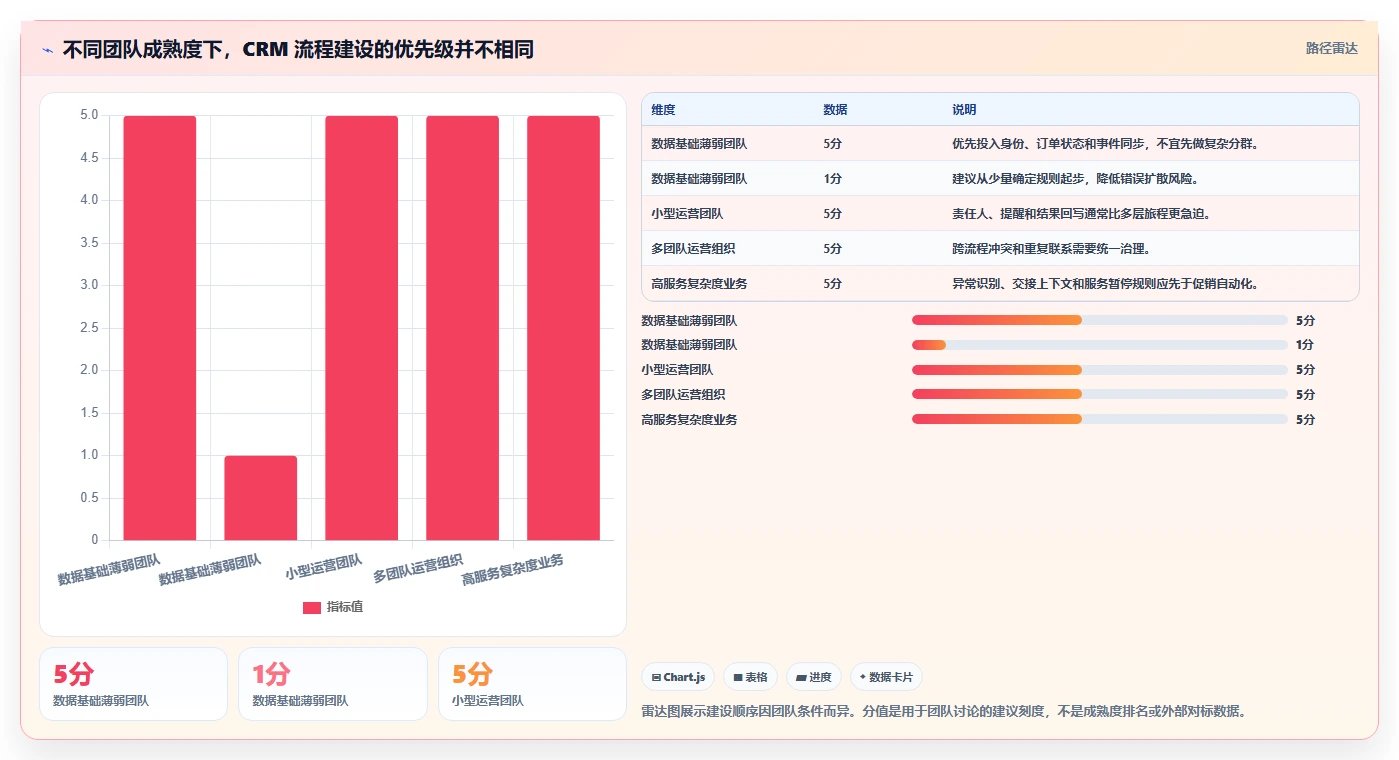Click the 多团队运营组织 bar in the chart
The height and width of the screenshot is (760, 1399).
click(462, 328)
